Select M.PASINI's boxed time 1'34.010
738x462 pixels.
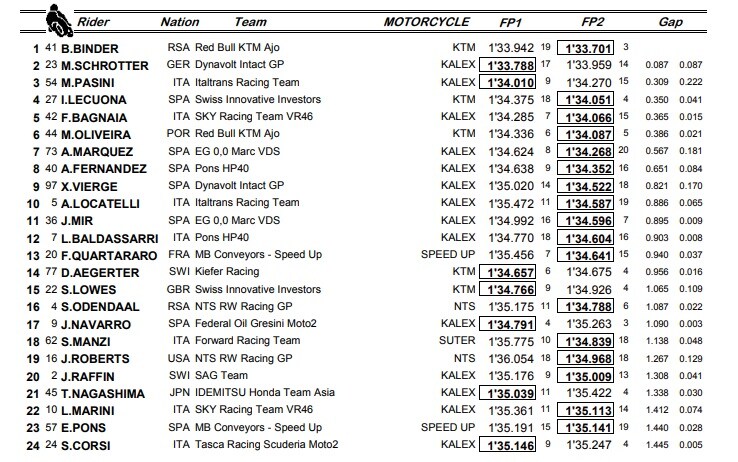pos(507,82)
